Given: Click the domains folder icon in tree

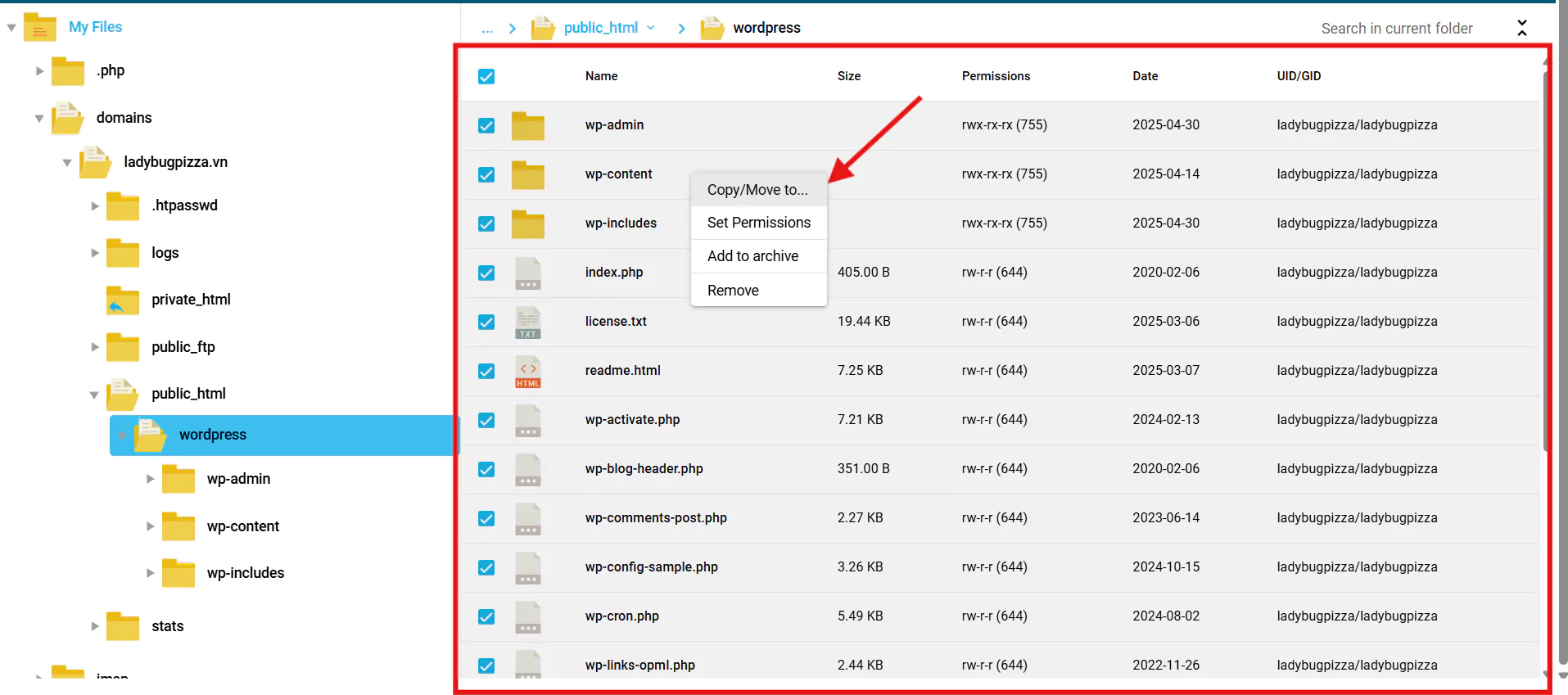Looking at the screenshot, I should pyautogui.click(x=68, y=118).
